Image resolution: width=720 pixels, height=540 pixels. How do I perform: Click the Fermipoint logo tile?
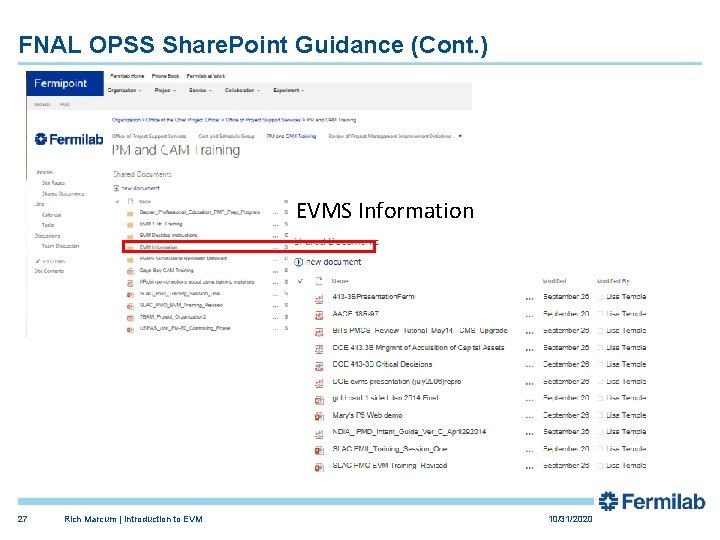tap(65, 84)
